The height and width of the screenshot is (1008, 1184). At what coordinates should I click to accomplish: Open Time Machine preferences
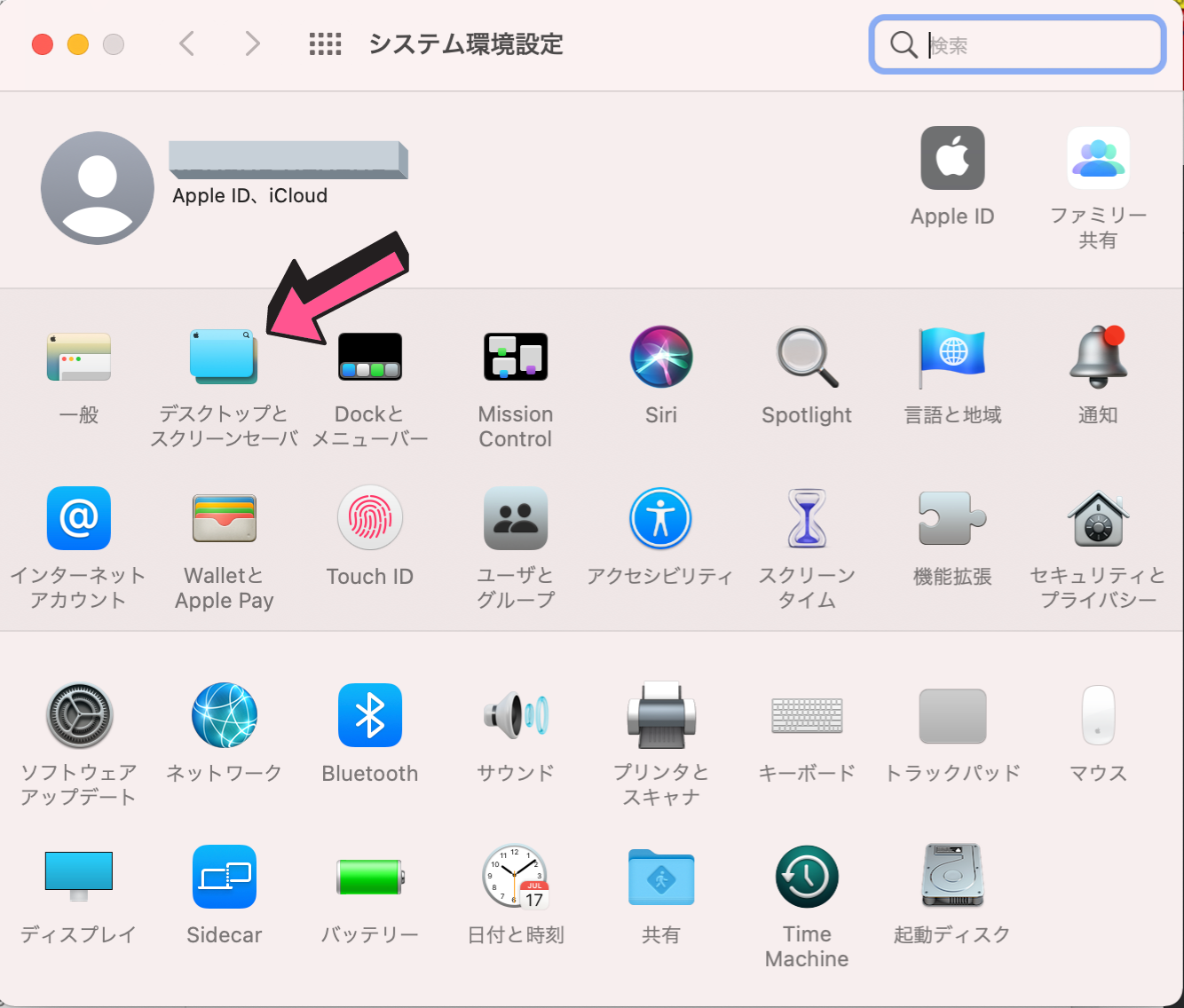pos(807,877)
